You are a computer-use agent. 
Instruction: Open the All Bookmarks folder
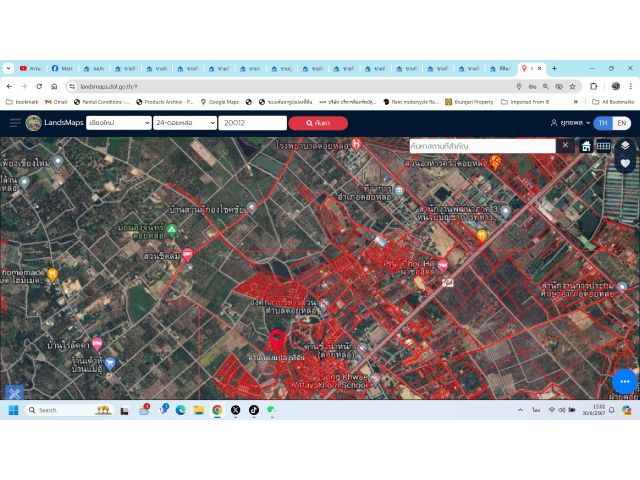[613, 102]
